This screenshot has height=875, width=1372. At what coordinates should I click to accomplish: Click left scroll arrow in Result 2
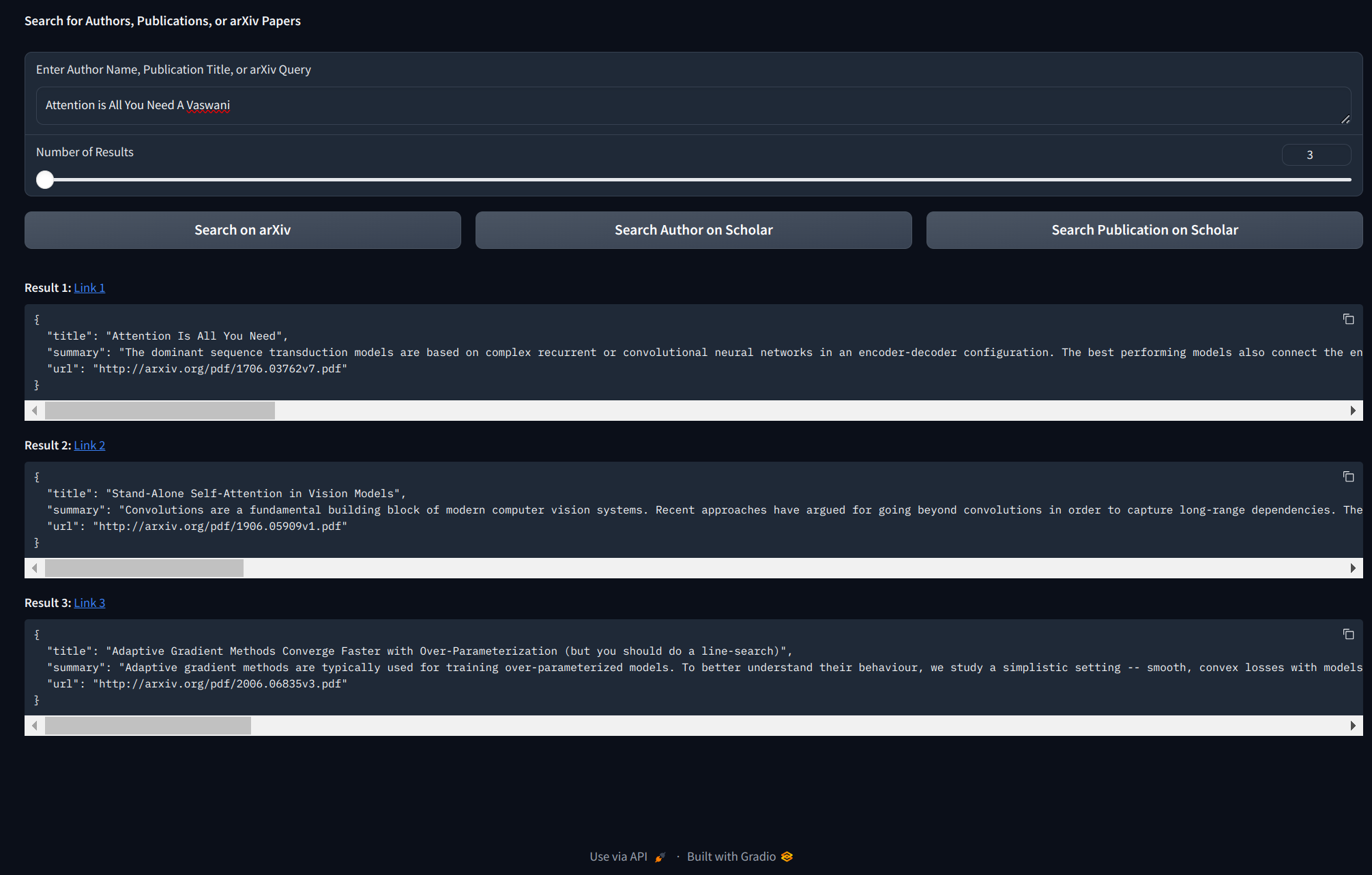click(35, 568)
